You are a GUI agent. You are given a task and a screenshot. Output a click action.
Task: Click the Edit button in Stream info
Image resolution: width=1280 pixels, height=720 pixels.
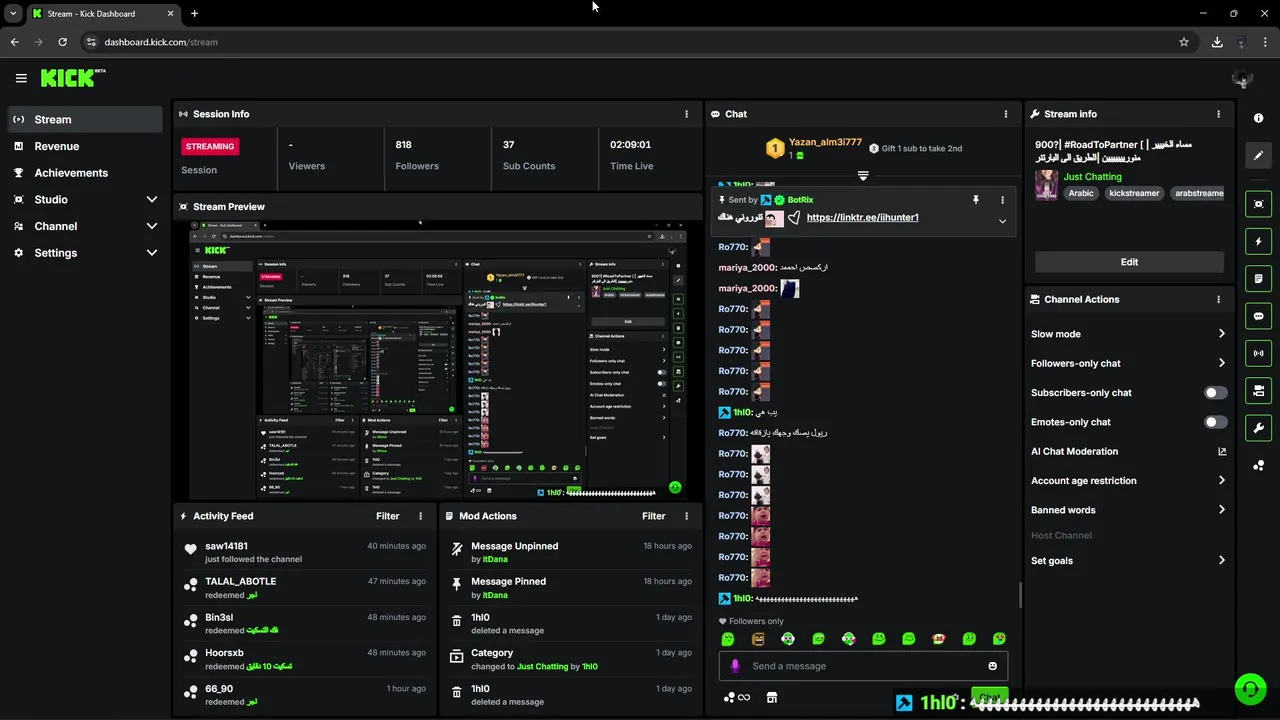1129,262
